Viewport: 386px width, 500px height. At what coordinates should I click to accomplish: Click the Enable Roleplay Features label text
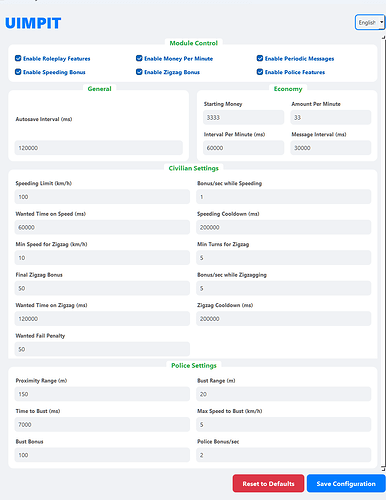(x=57, y=59)
